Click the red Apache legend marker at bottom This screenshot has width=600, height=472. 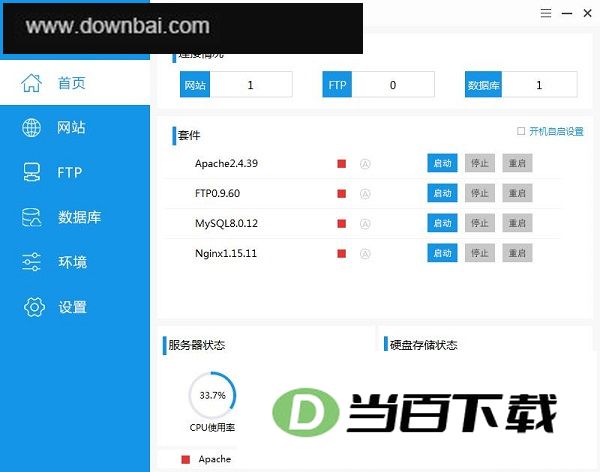click(x=186, y=459)
